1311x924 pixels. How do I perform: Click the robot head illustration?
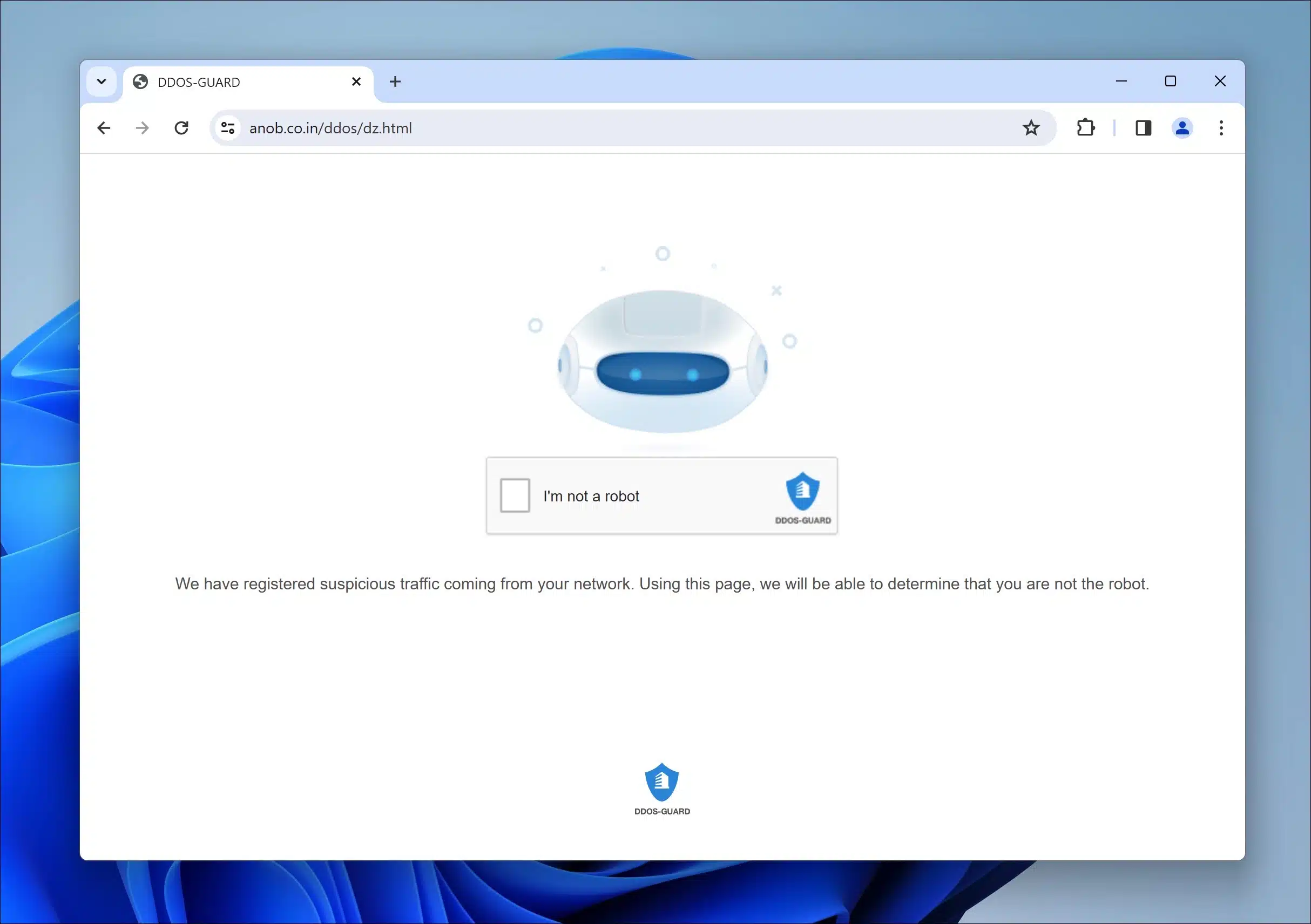[x=663, y=361]
